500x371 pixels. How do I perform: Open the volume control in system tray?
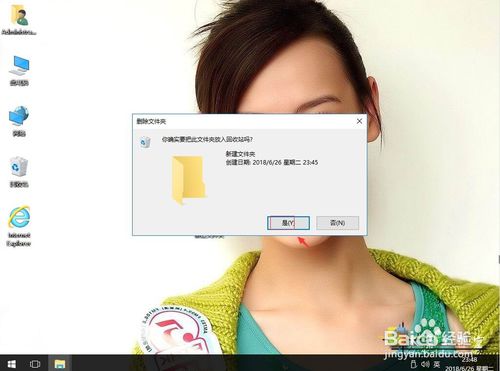(x=425, y=364)
